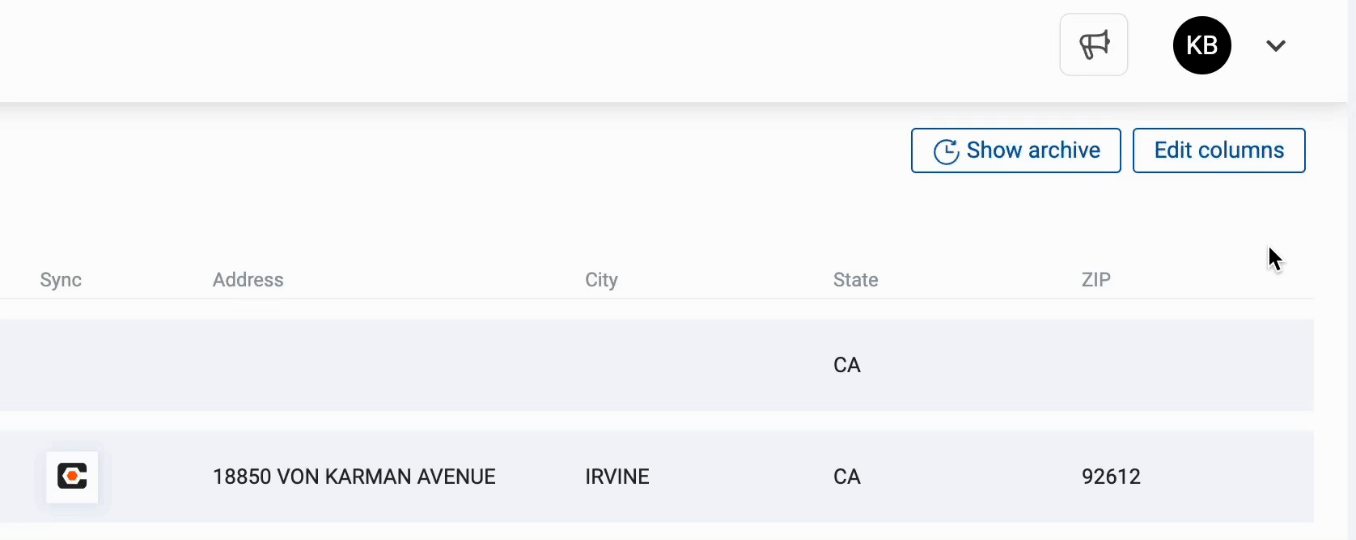Click the CA value in the blank-address row
The width and height of the screenshot is (1356, 540).
[x=847, y=365]
